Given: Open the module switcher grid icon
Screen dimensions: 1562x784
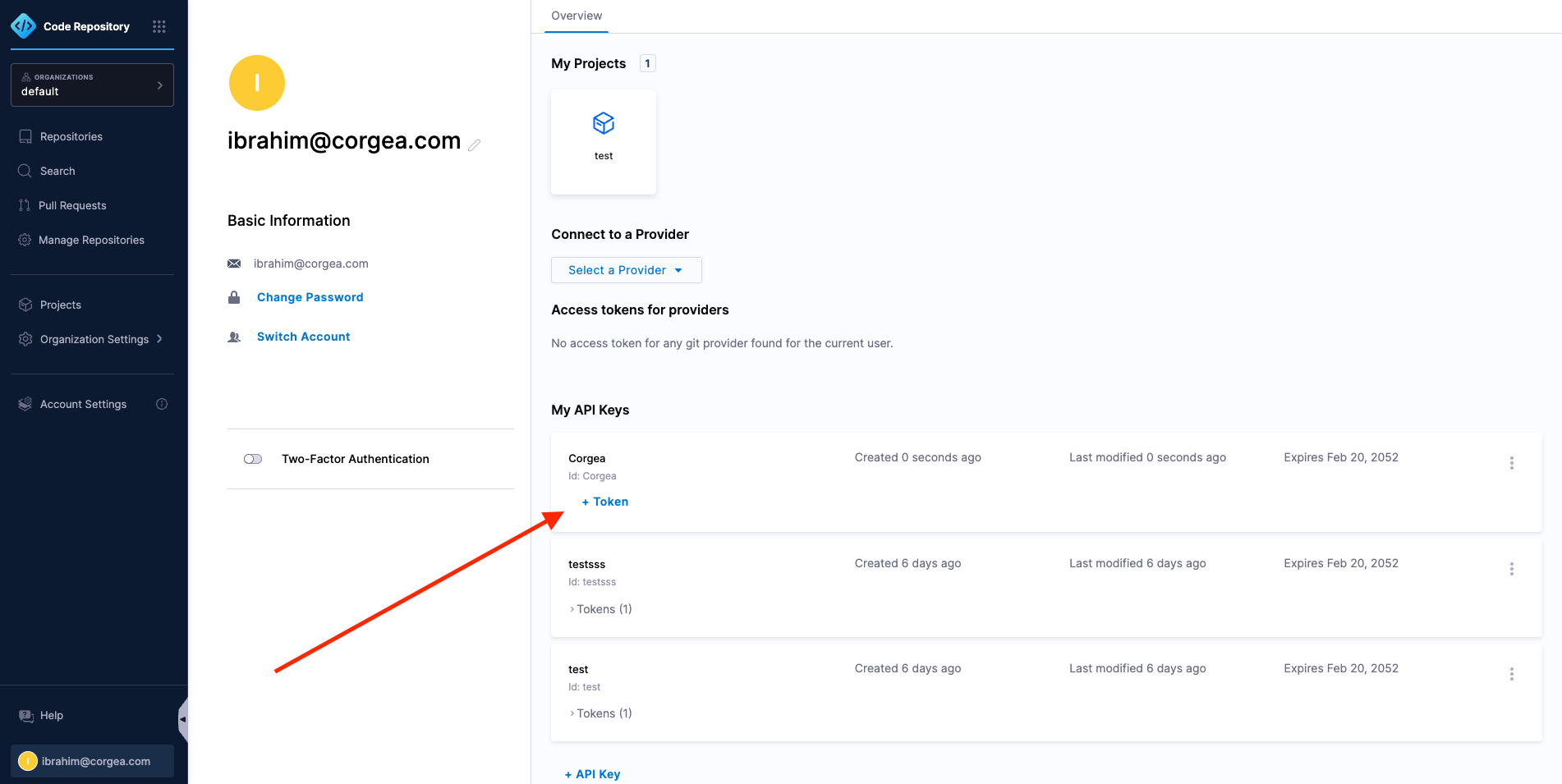Looking at the screenshot, I should 159,26.
